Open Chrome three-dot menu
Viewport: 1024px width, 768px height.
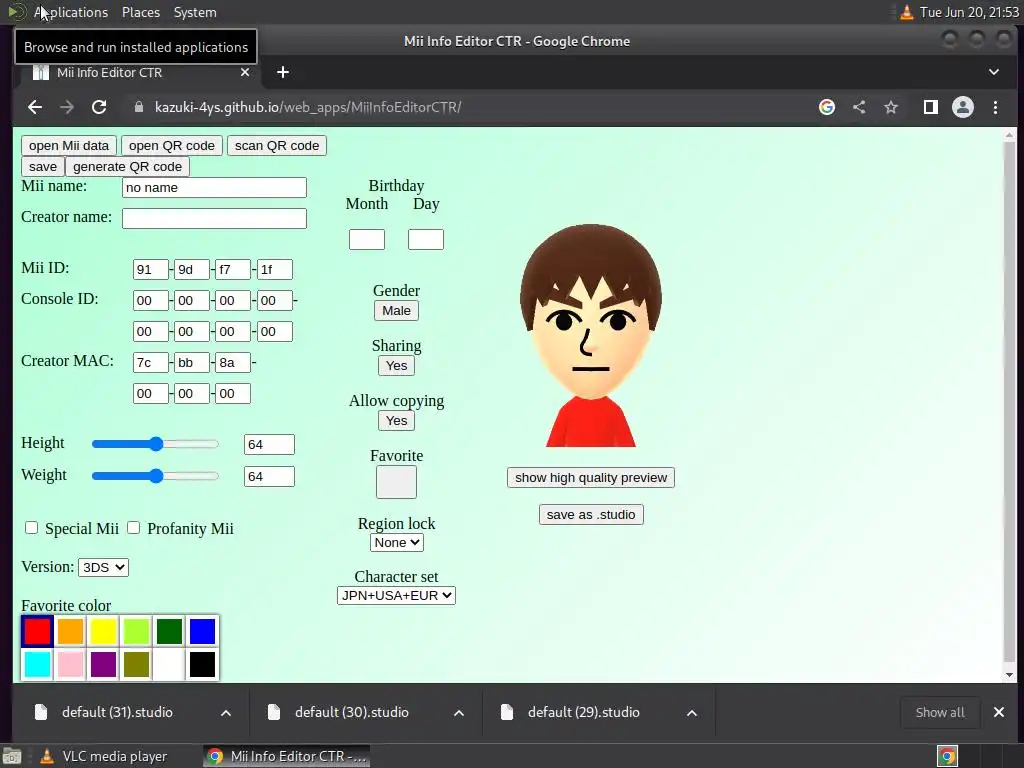(x=995, y=107)
